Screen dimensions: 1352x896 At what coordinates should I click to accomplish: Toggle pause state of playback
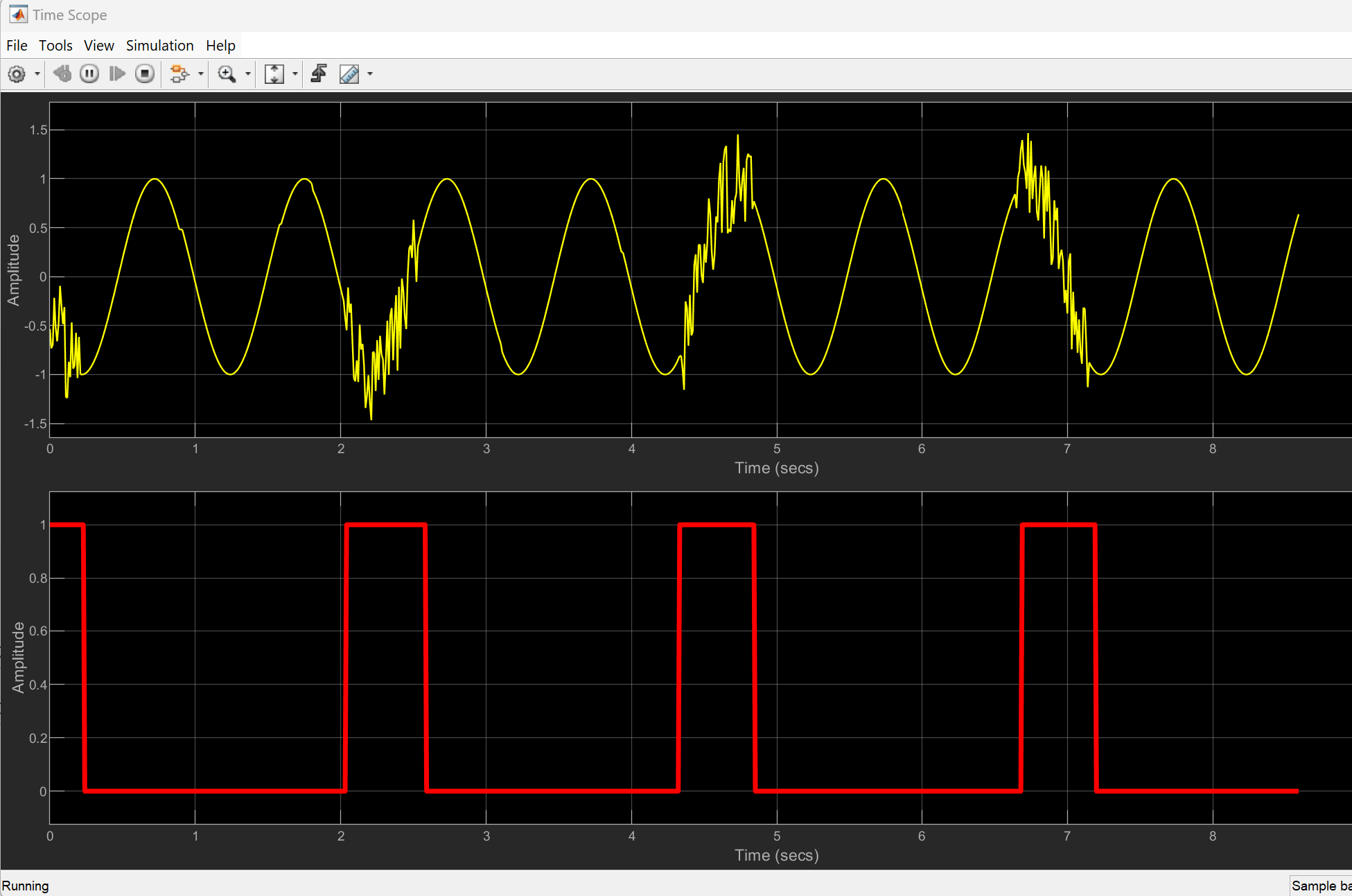pos(89,74)
